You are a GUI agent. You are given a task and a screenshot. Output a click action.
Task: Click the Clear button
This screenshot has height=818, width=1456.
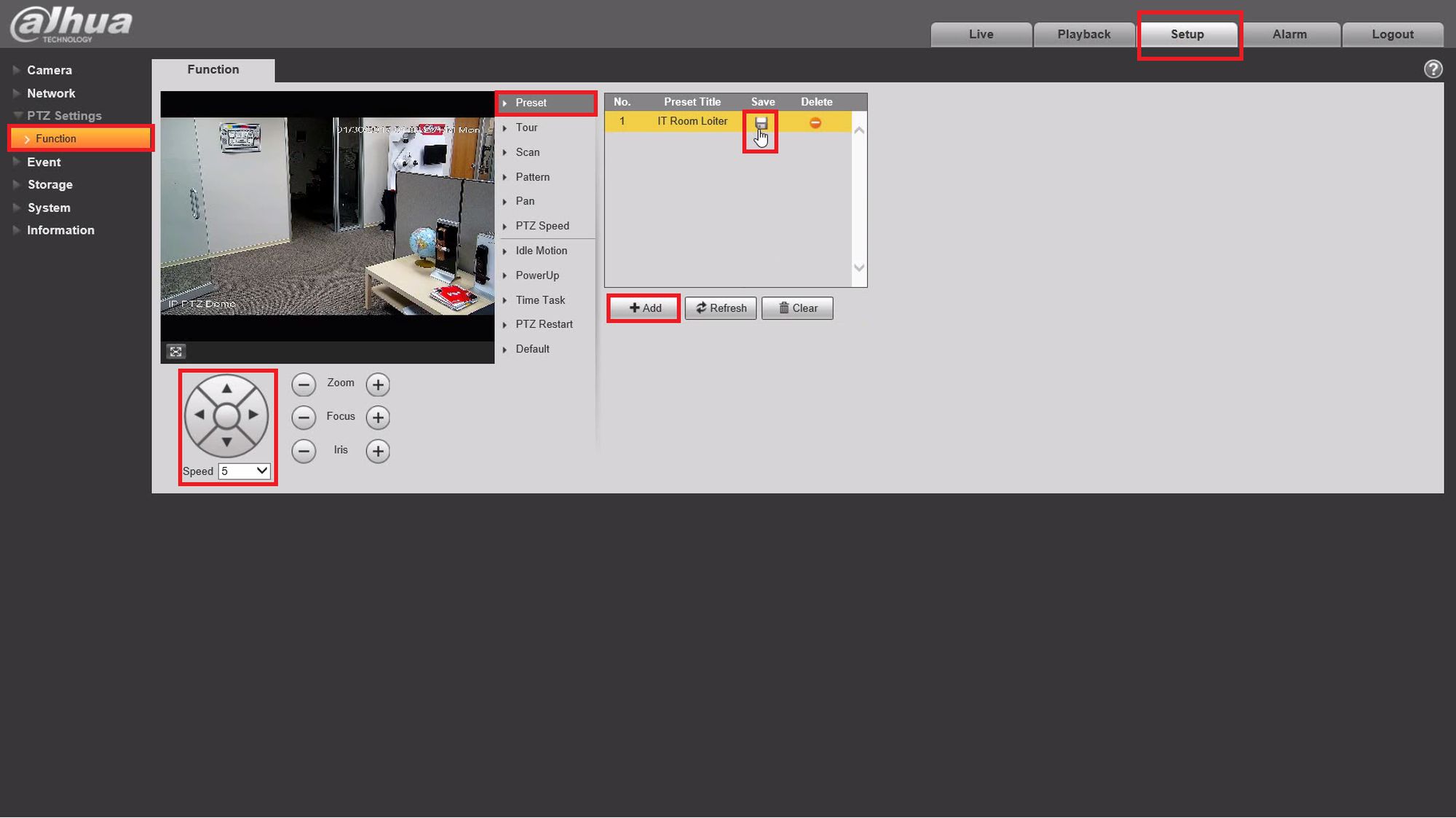tap(797, 308)
